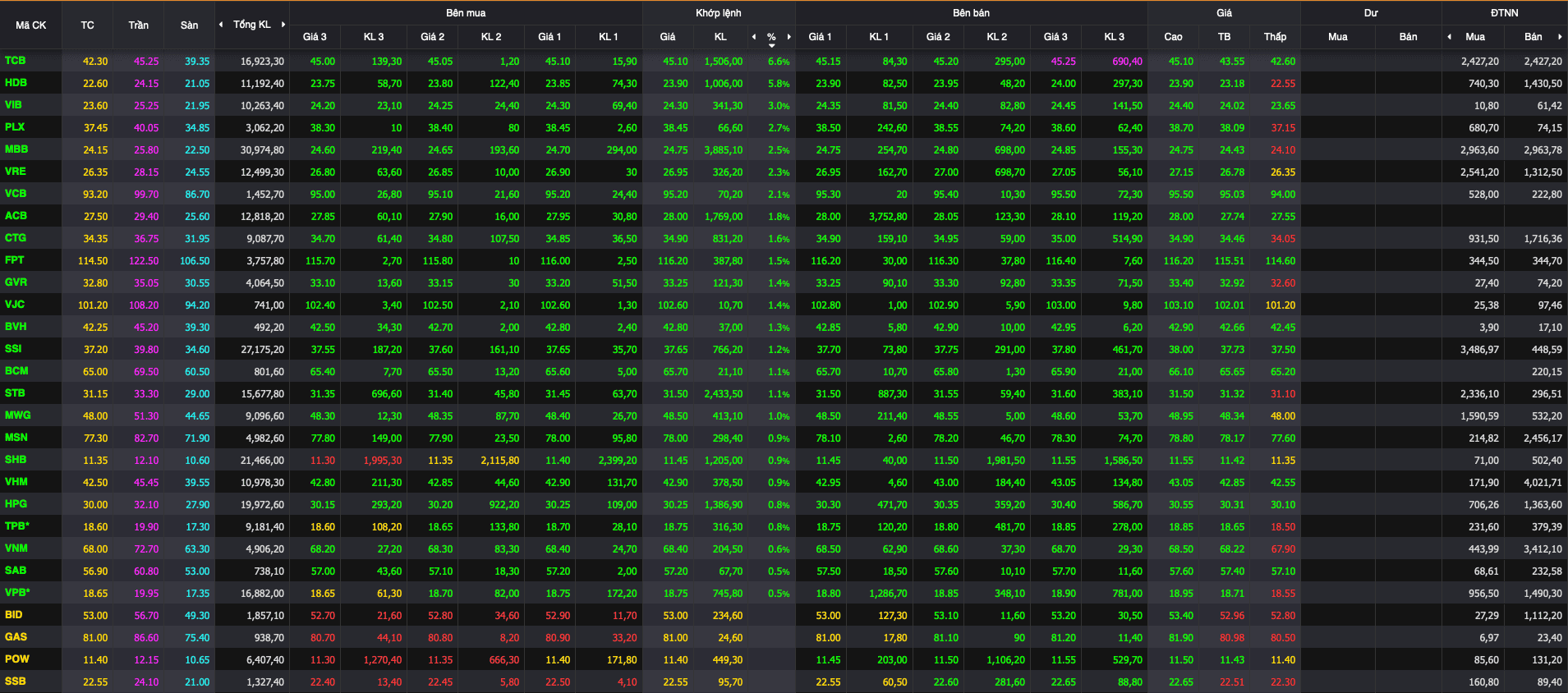The image size is (1568, 693).
Task: Open the VRE stock symbol
Action: click(15, 172)
